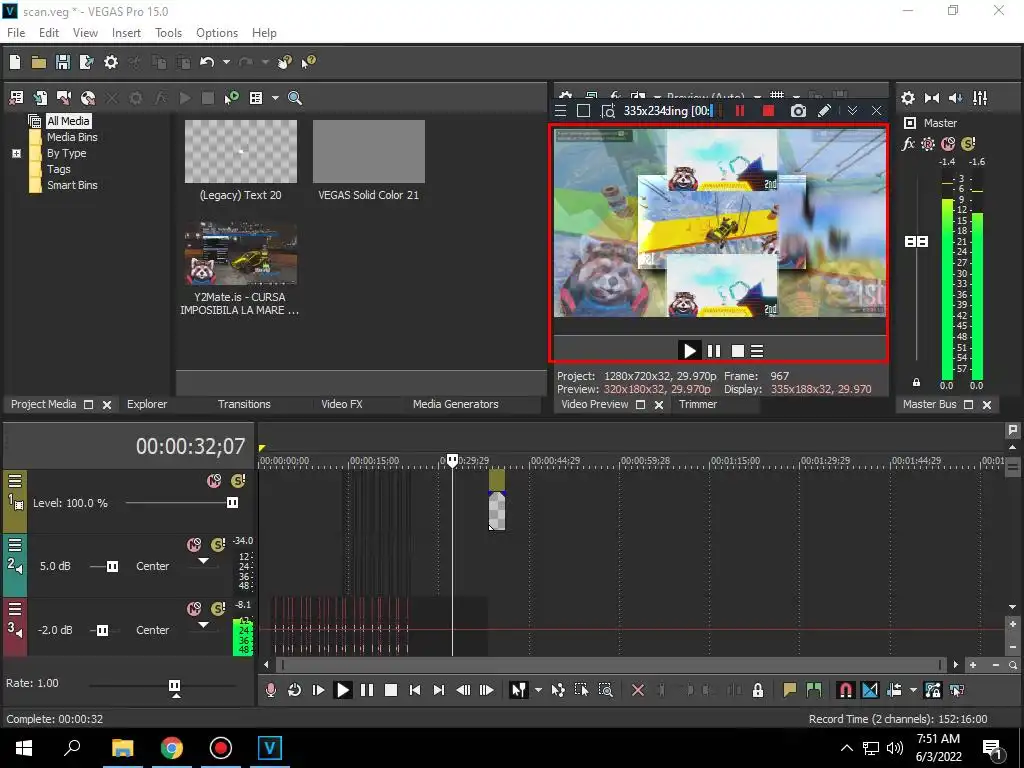Insert a marker on the timeline
This screenshot has width=1024, height=768.
[790, 690]
